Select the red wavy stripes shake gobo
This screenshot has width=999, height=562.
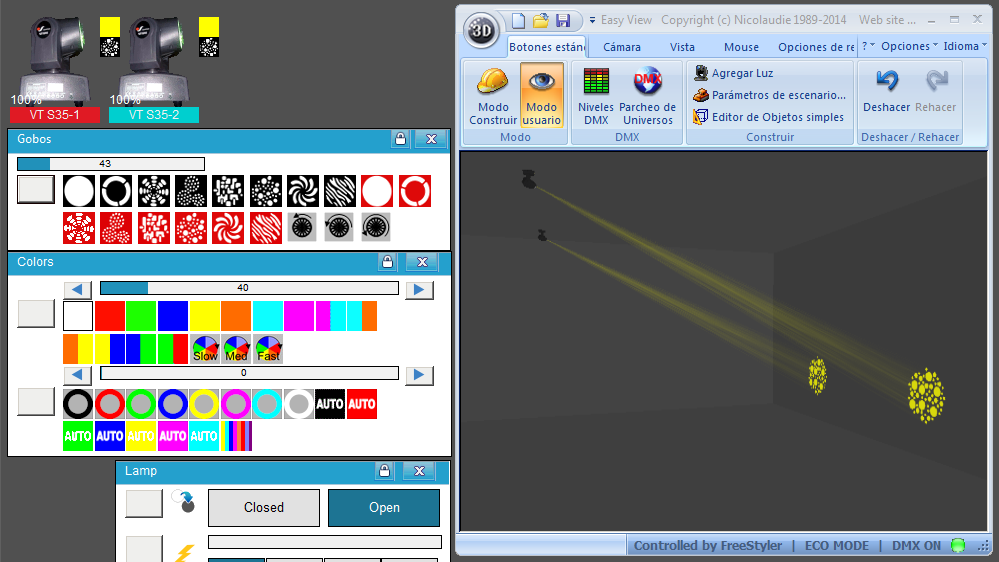pyautogui.click(x=265, y=227)
